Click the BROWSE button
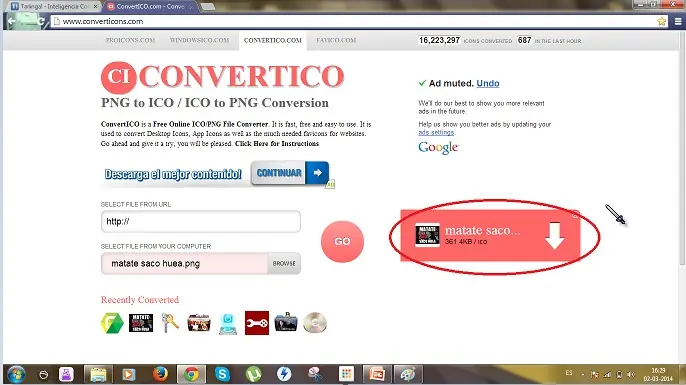Screen dimensions: 686x385 [284, 263]
